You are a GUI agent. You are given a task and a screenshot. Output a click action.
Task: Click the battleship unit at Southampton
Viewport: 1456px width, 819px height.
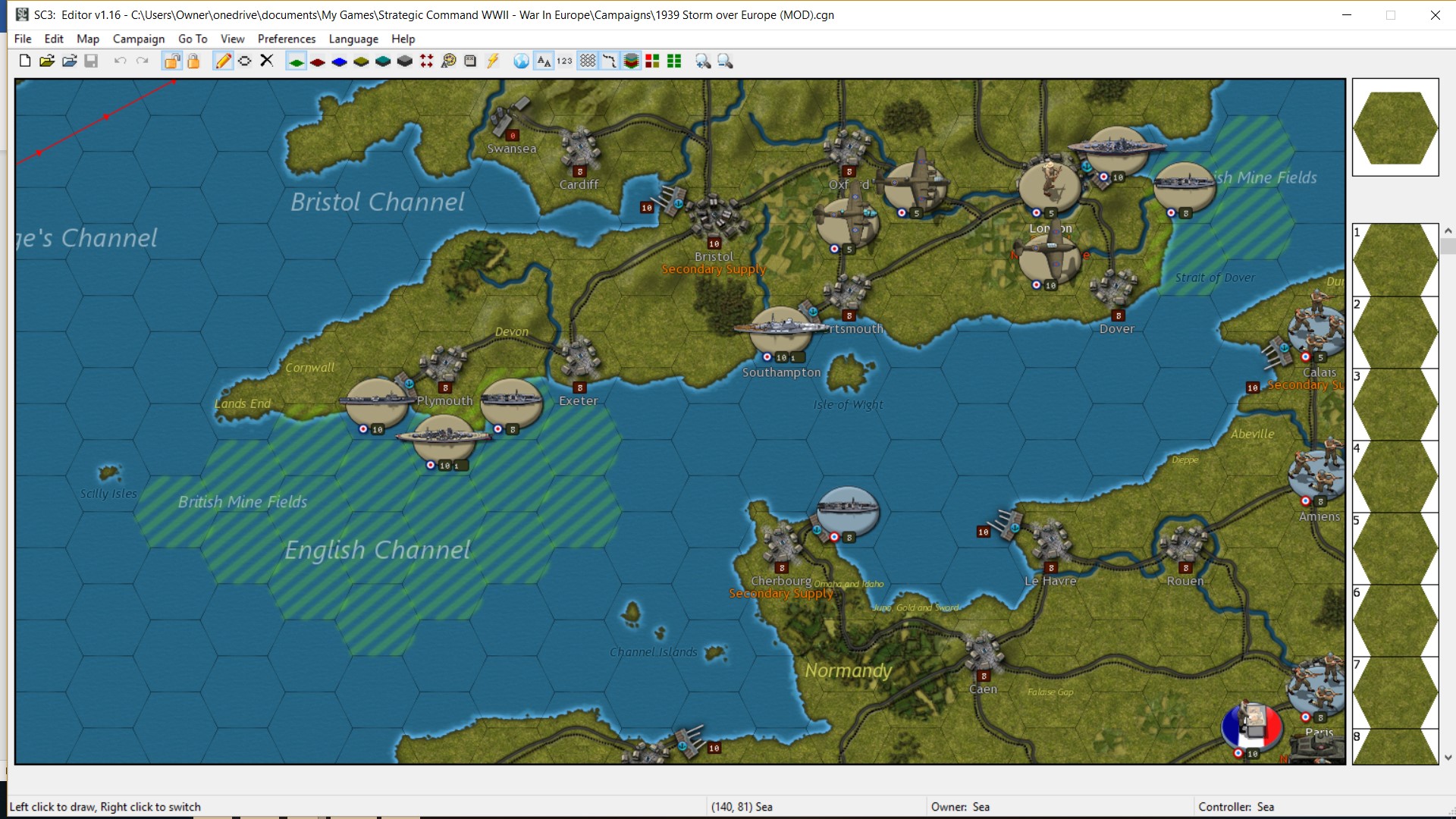tap(781, 331)
